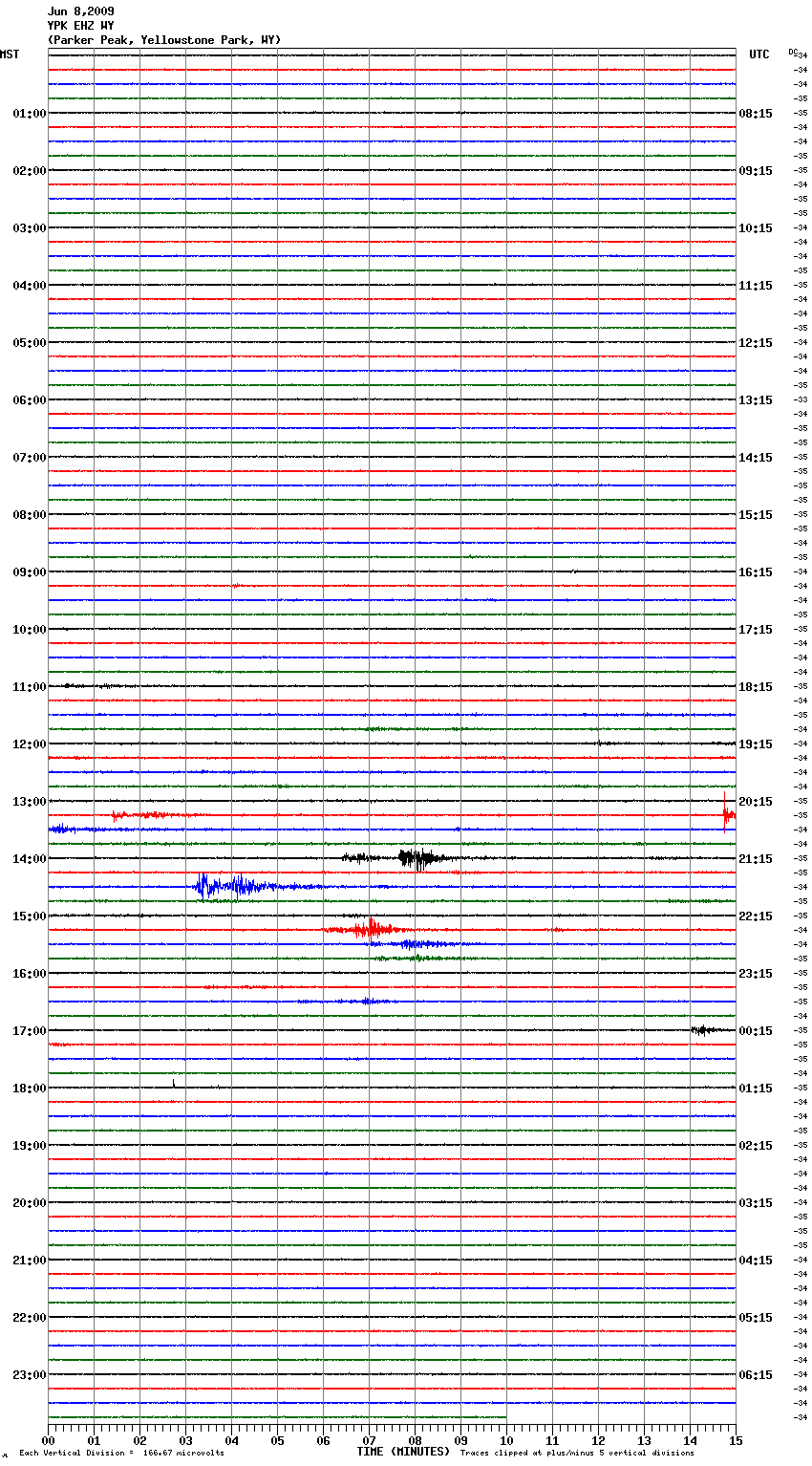This screenshot has width=812, height=1466.
Task: Select the 02:00 MST row label
Action: coord(30,171)
